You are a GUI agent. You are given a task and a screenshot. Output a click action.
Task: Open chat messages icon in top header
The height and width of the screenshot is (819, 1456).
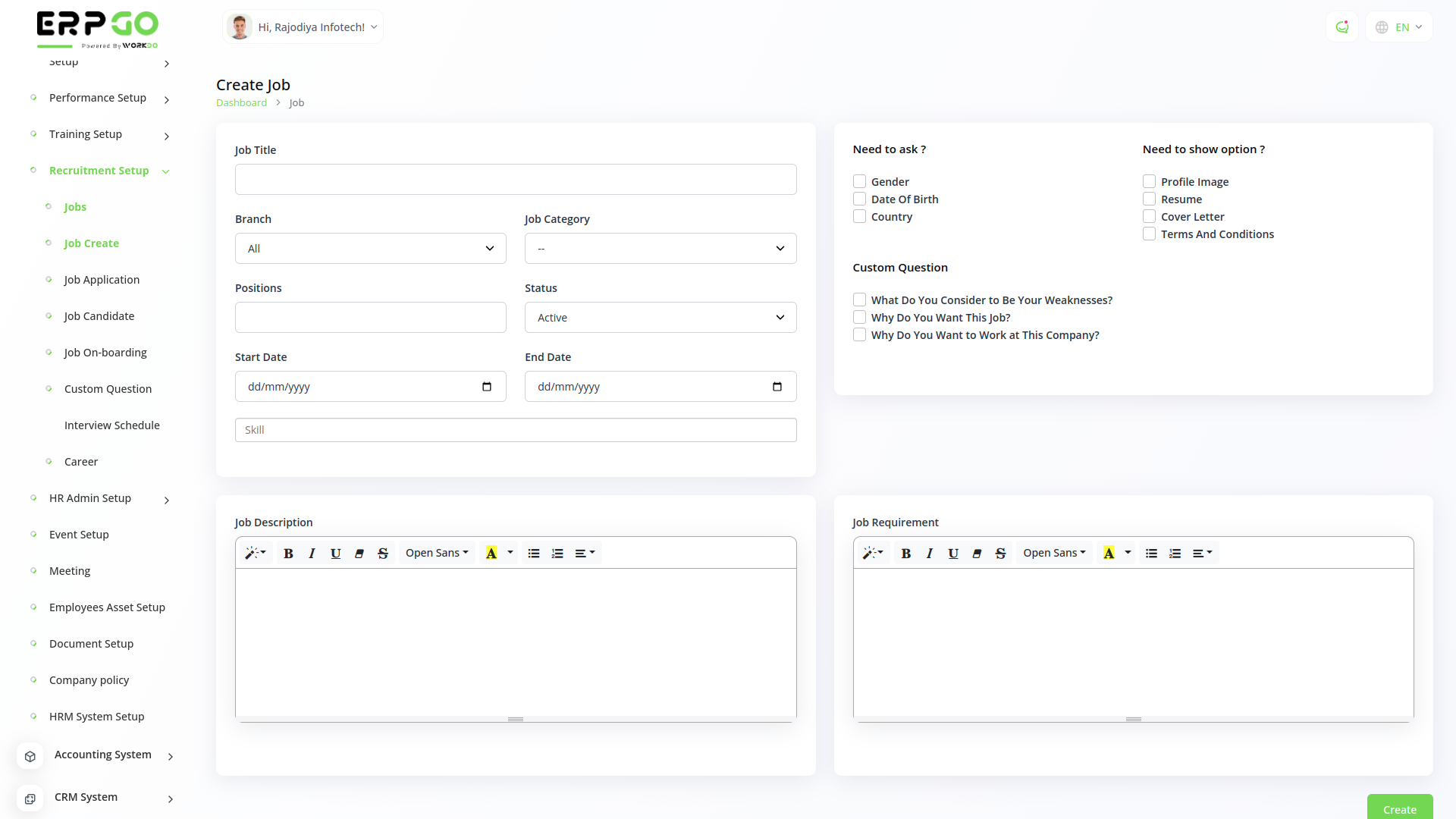(1341, 27)
